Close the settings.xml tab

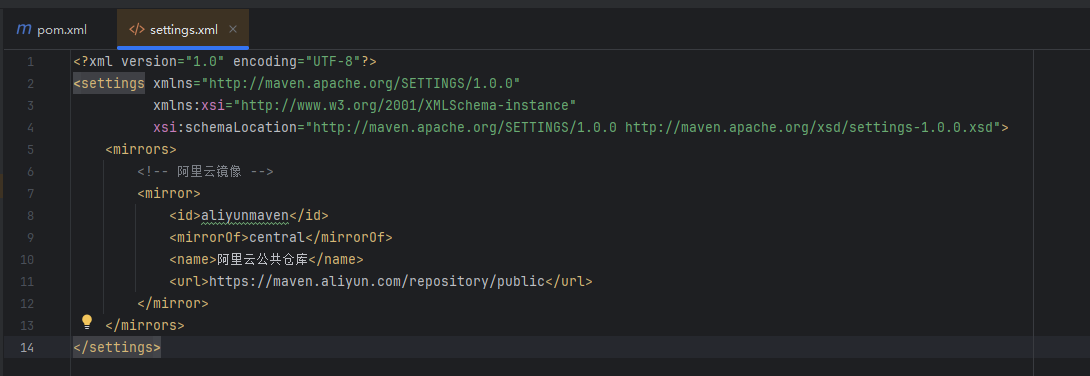[233, 29]
